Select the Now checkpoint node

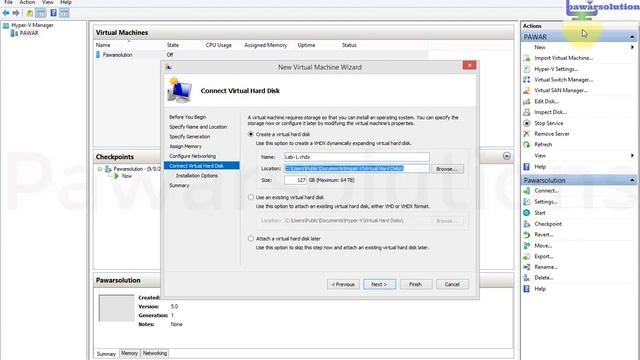tap(127, 176)
